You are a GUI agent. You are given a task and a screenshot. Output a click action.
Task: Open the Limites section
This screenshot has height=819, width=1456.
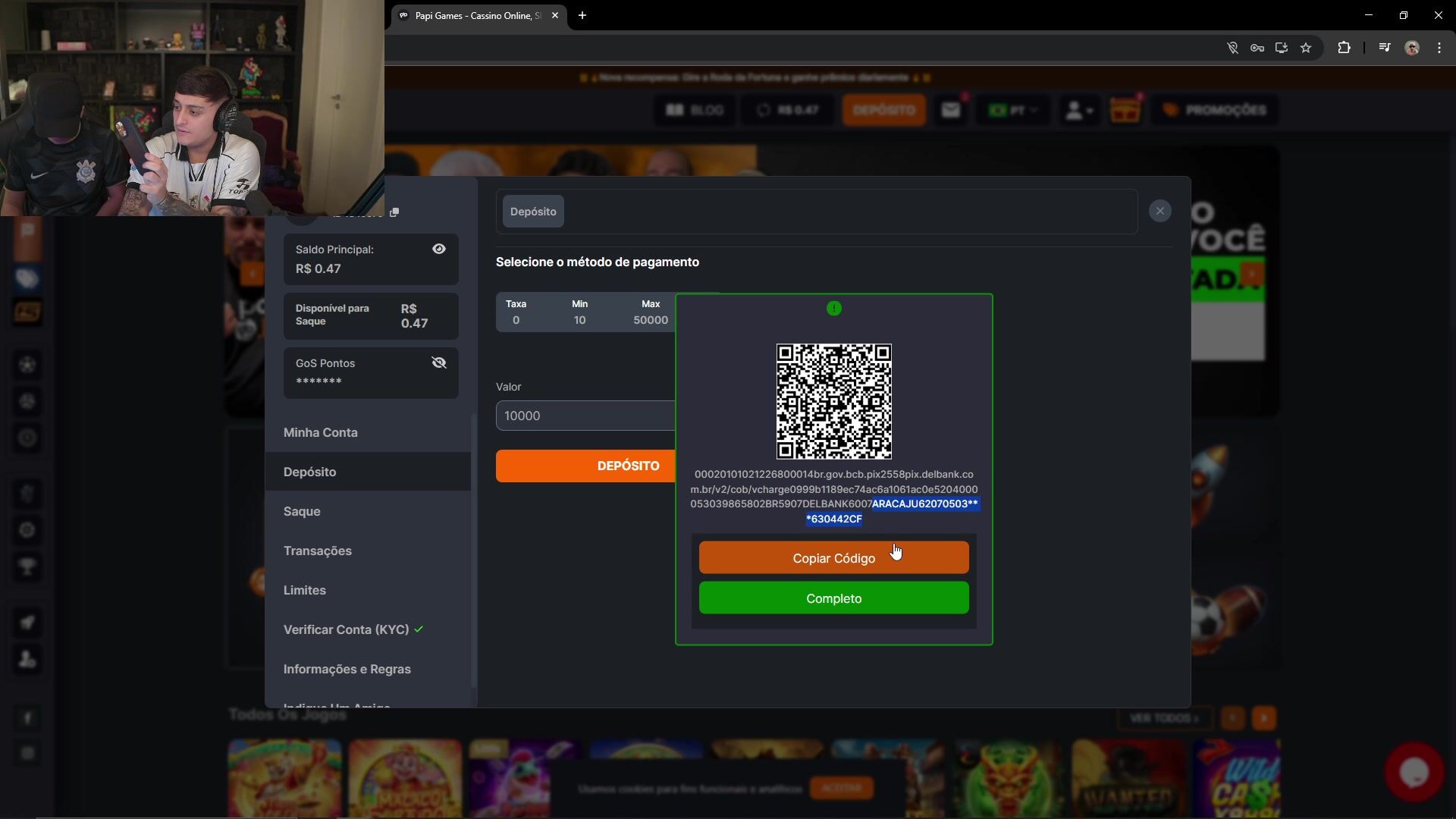tap(304, 590)
